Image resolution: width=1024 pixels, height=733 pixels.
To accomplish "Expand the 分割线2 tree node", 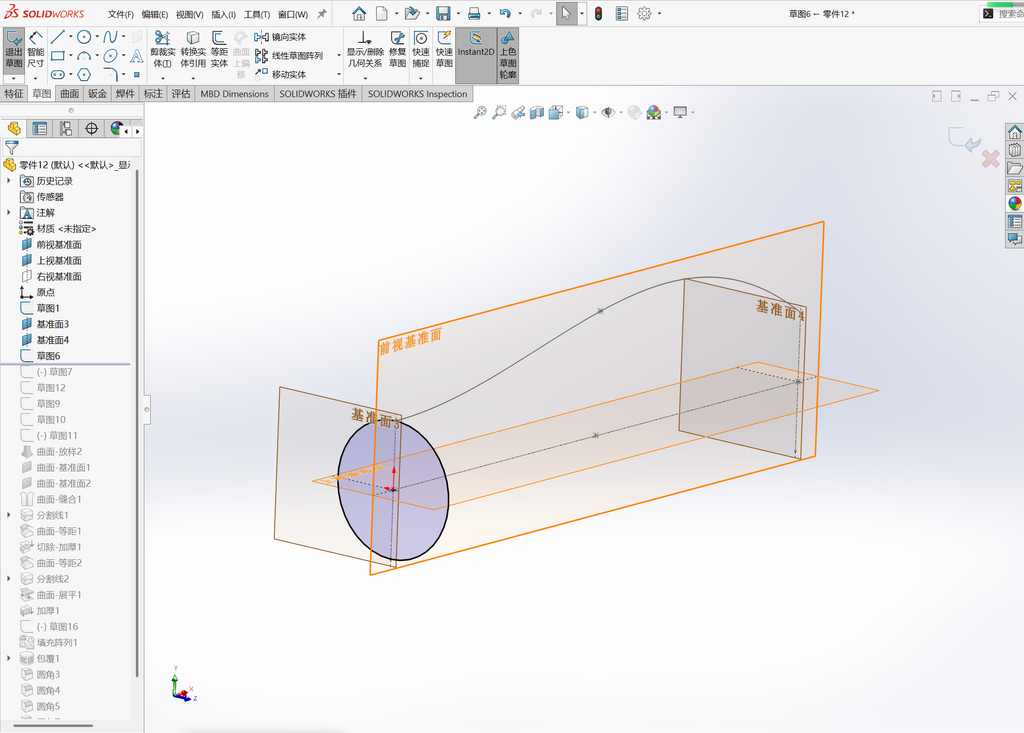I will tap(8, 579).
